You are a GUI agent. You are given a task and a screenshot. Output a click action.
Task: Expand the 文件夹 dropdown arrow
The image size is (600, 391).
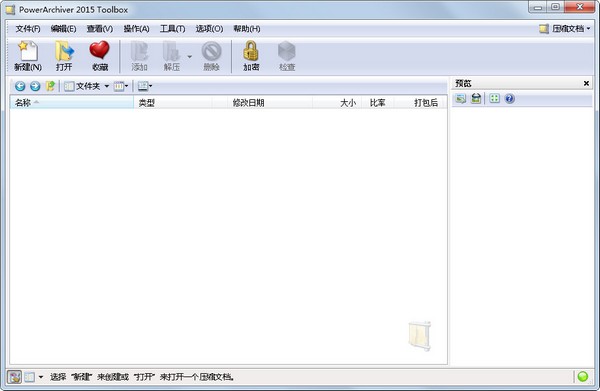(x=107, y=86)
